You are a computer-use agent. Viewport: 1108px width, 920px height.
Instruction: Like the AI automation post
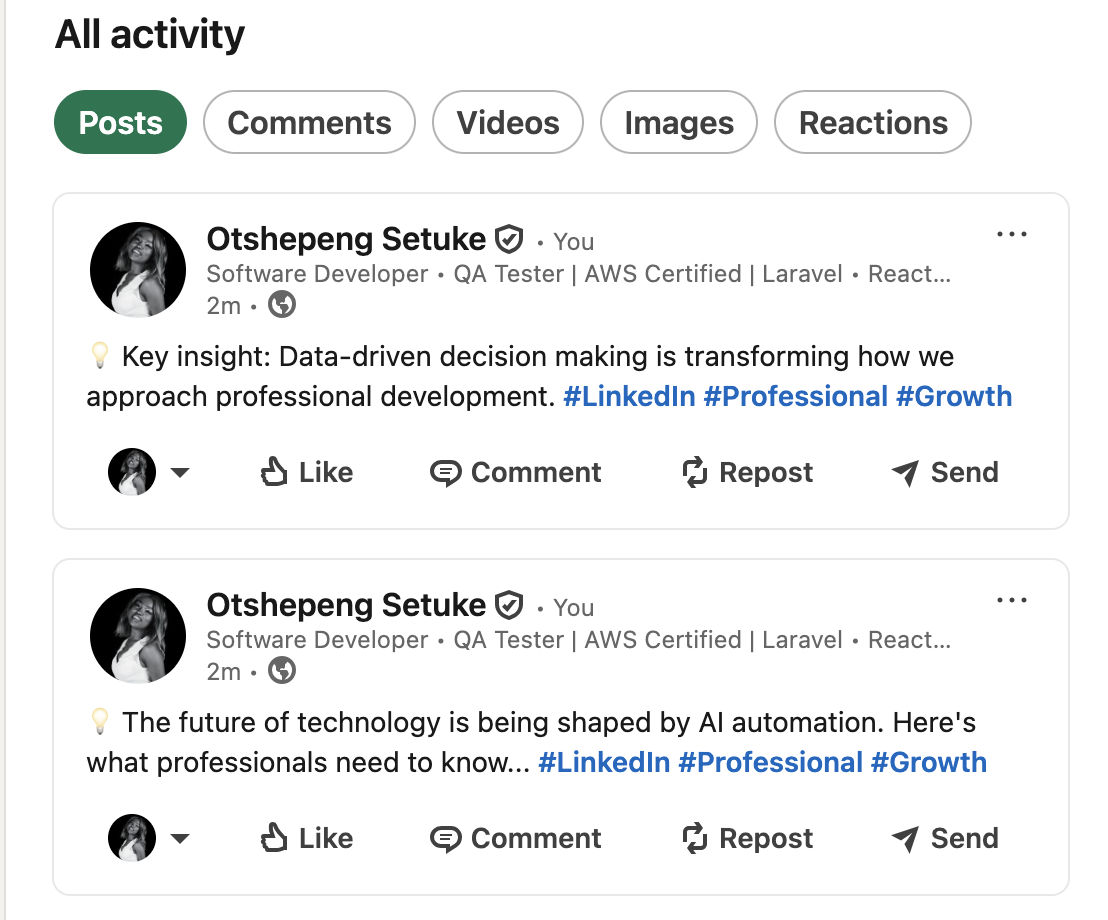[x=306, y=838]
